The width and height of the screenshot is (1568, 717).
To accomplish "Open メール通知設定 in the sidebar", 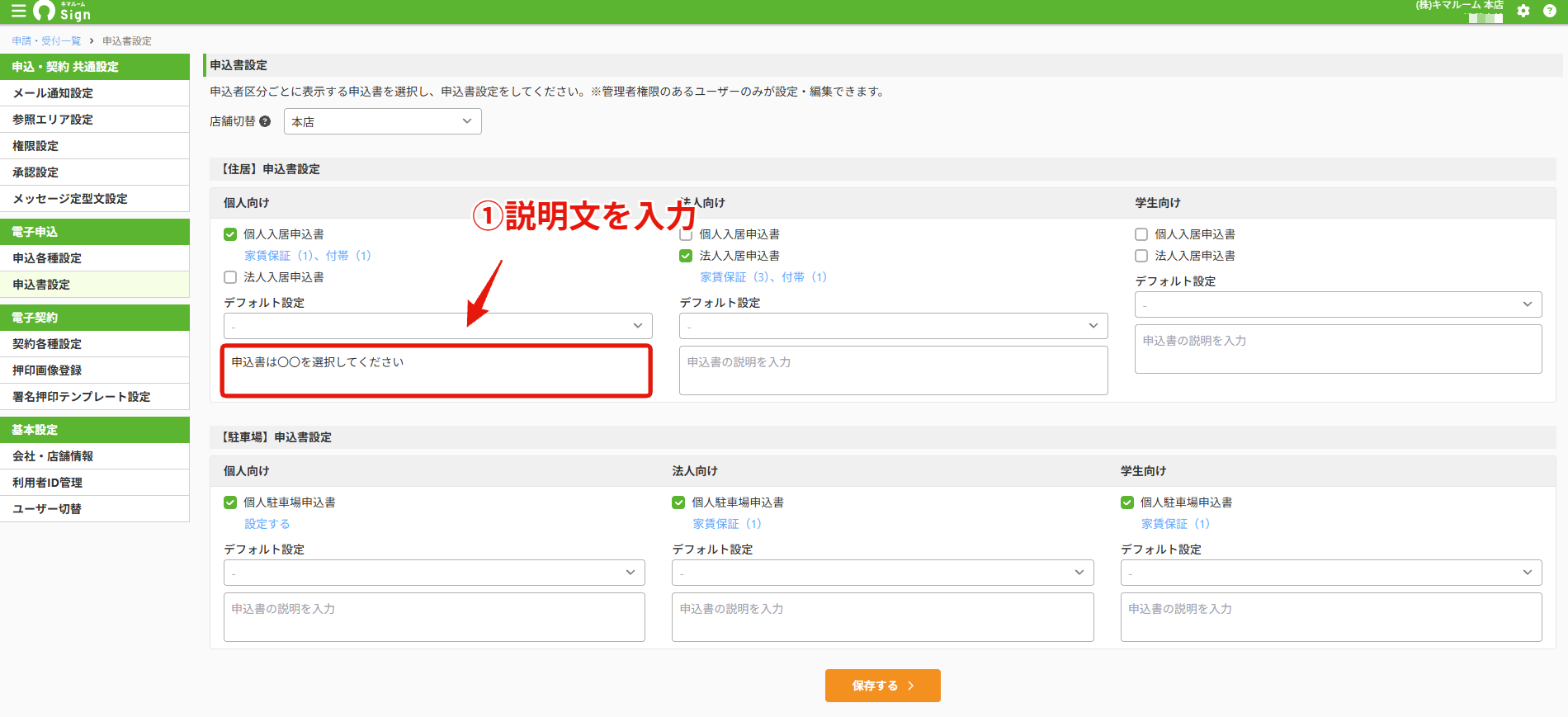I will coord(95,93).
